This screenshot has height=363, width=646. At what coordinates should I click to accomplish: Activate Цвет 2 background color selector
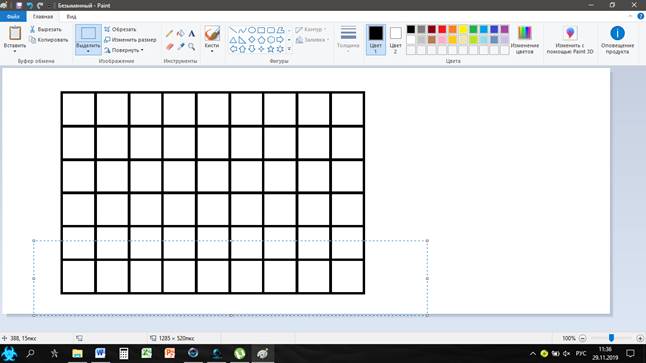tap(396, 40)
